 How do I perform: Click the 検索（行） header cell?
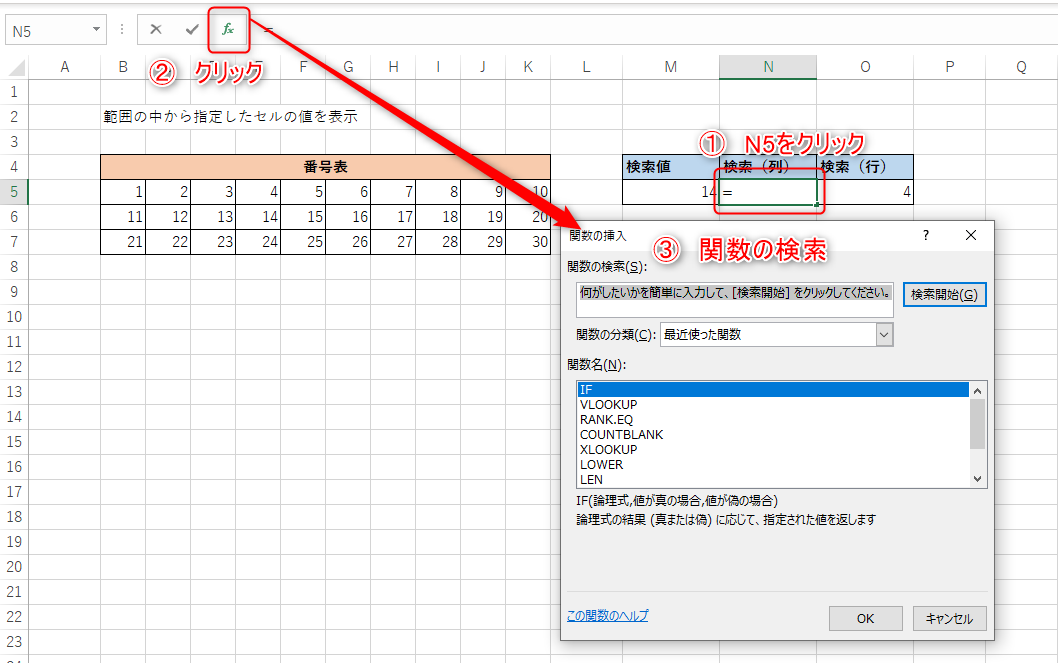[865, 167]
